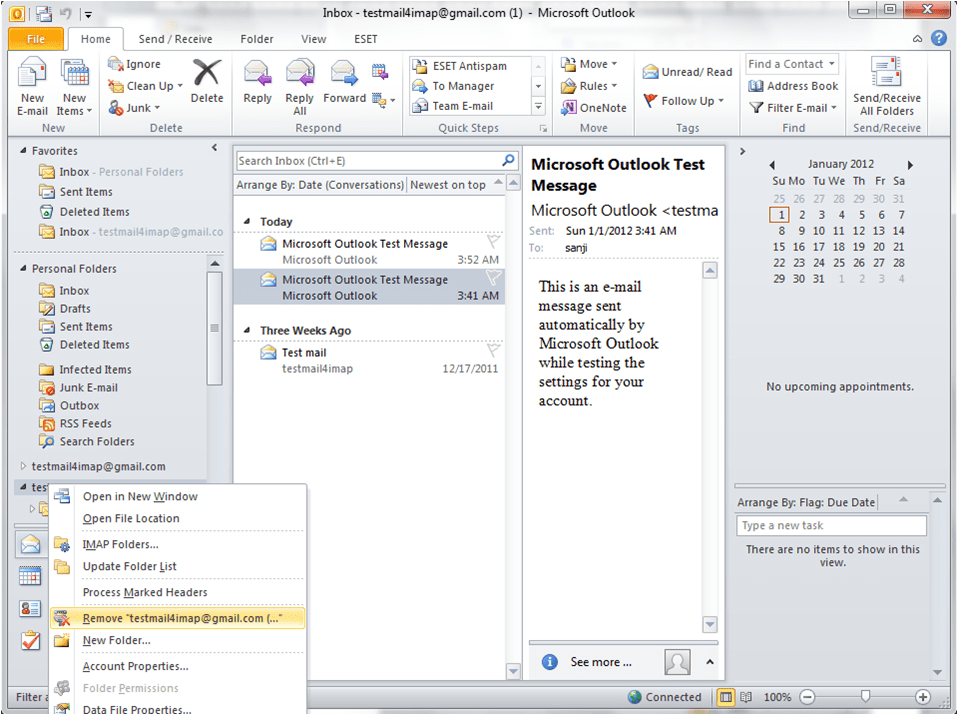The image size is (958, 715).
Task: Zoom out with the minus button
Action: 807,697
